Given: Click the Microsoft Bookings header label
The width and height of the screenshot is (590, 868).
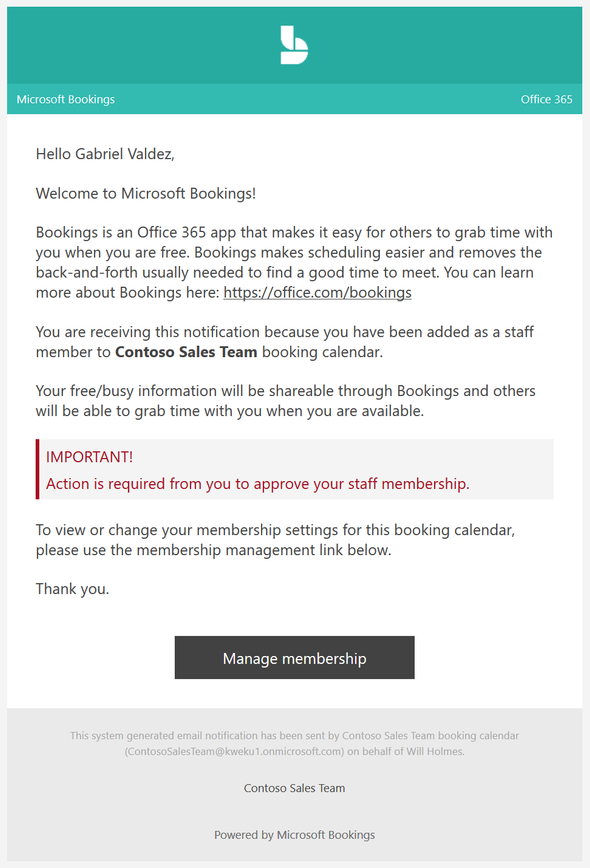Looking at the screenshot, I should [x=66, y=100].
